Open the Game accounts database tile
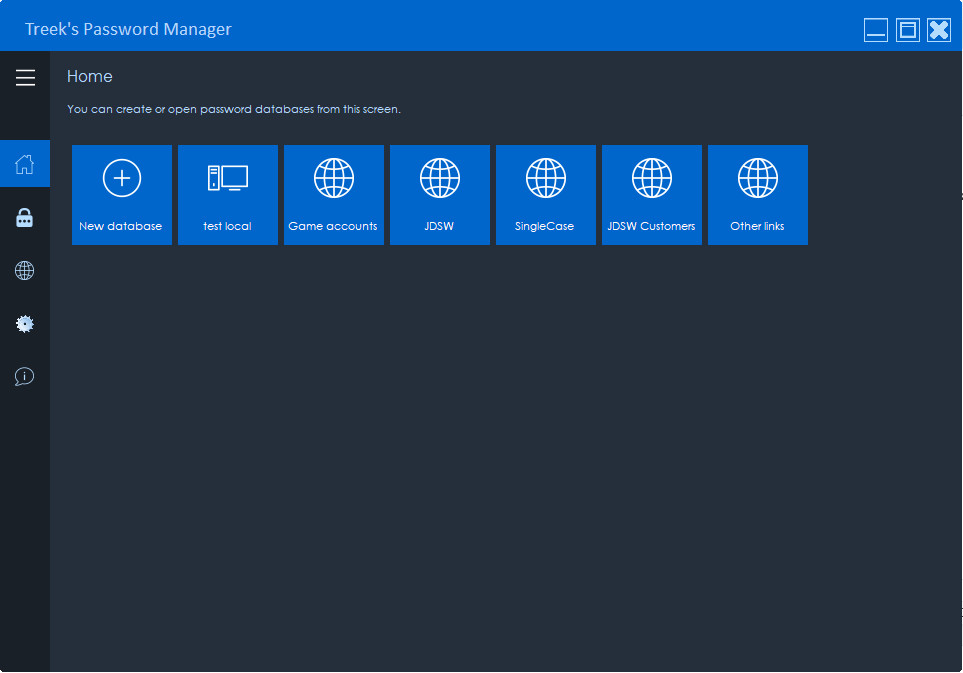Image resolution: width=963 pixels, height=673 pixels. [333, 195]
